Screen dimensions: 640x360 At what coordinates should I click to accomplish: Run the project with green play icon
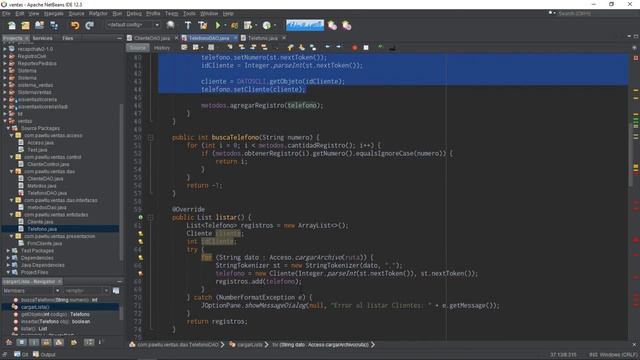pos(218,25)
